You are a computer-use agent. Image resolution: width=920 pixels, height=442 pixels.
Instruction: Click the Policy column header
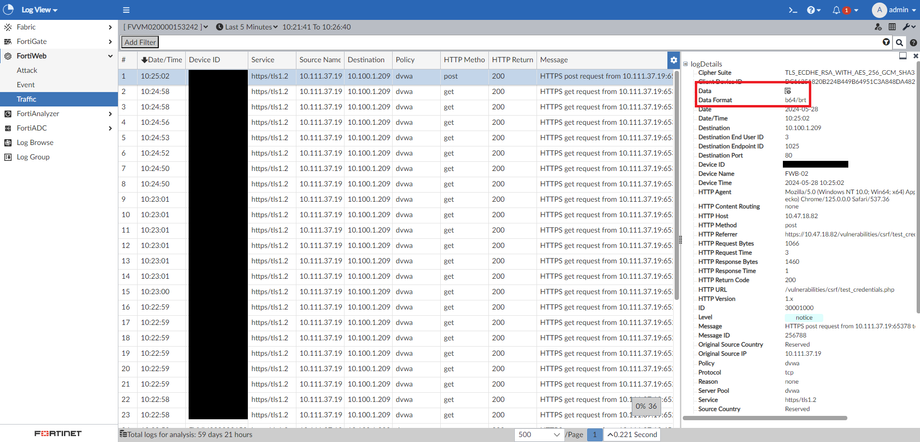coord(416,60)
